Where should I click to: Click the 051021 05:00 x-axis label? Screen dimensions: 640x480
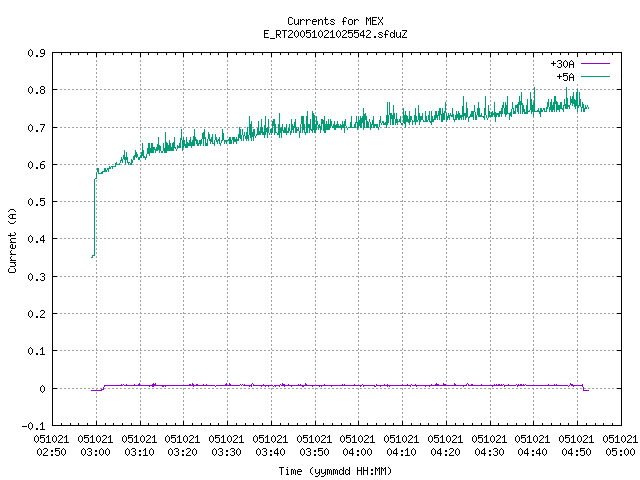620,446
